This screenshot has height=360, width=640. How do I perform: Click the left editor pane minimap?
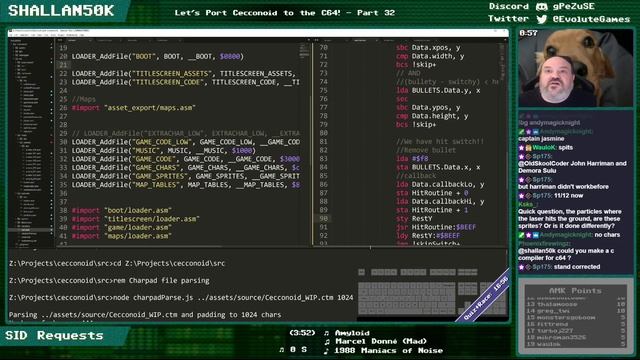(x=304, y=51)
